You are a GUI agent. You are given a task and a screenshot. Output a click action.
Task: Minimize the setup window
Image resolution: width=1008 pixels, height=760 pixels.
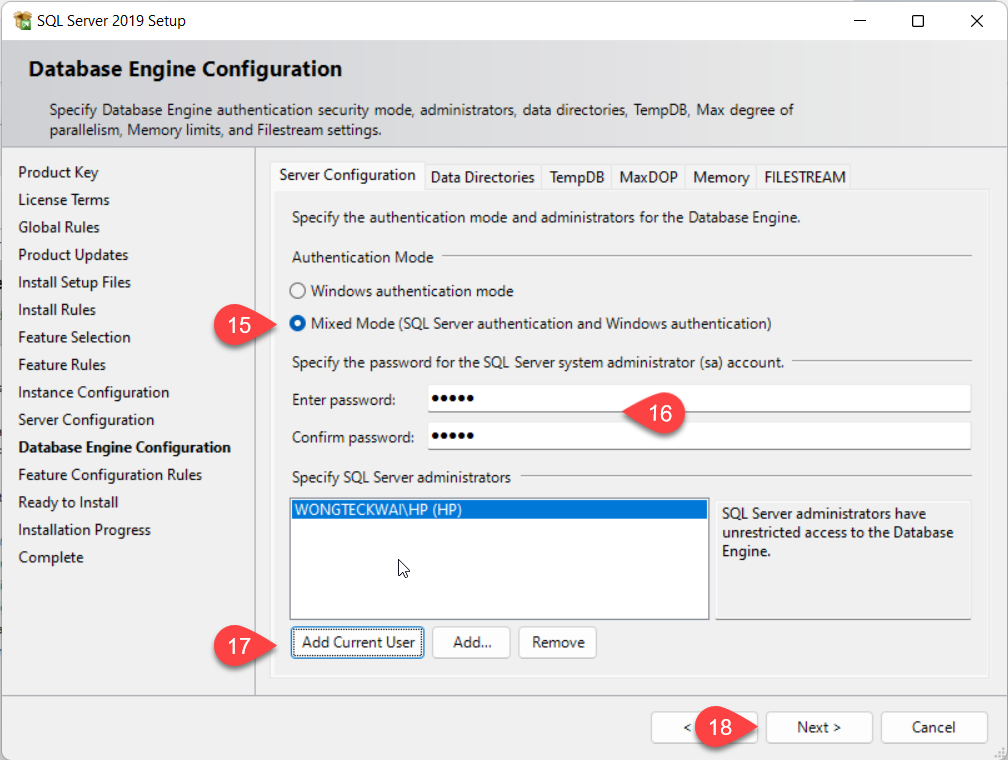point(860,21)
